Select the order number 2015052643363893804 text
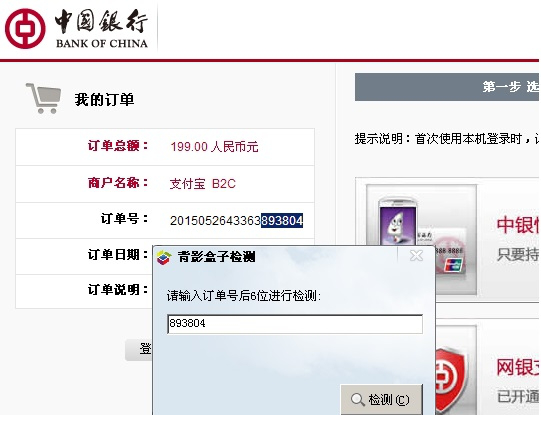This screenshot has height=431, width=541. (236, 221)
